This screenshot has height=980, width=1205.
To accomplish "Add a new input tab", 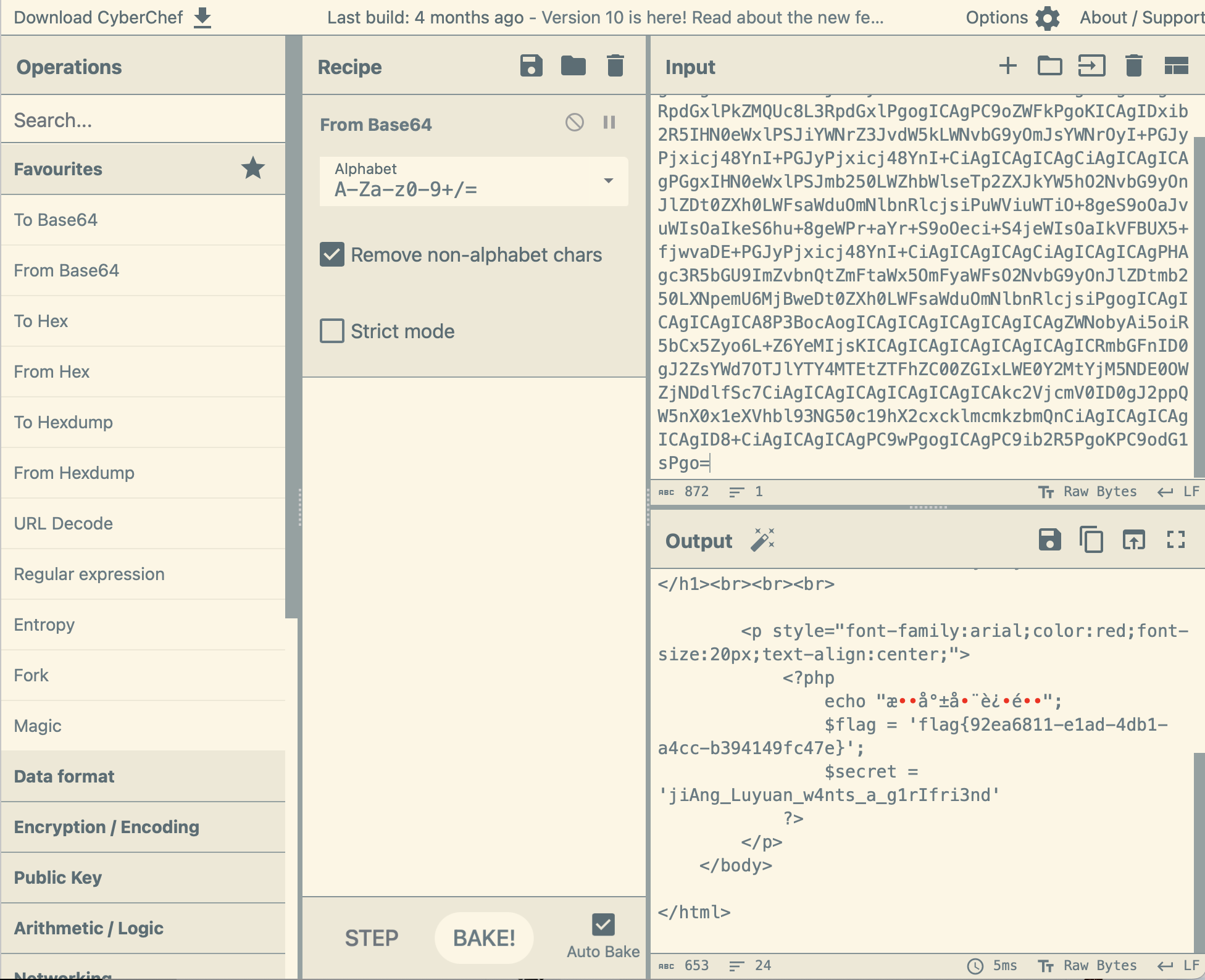I will [x=1007, y=66].
